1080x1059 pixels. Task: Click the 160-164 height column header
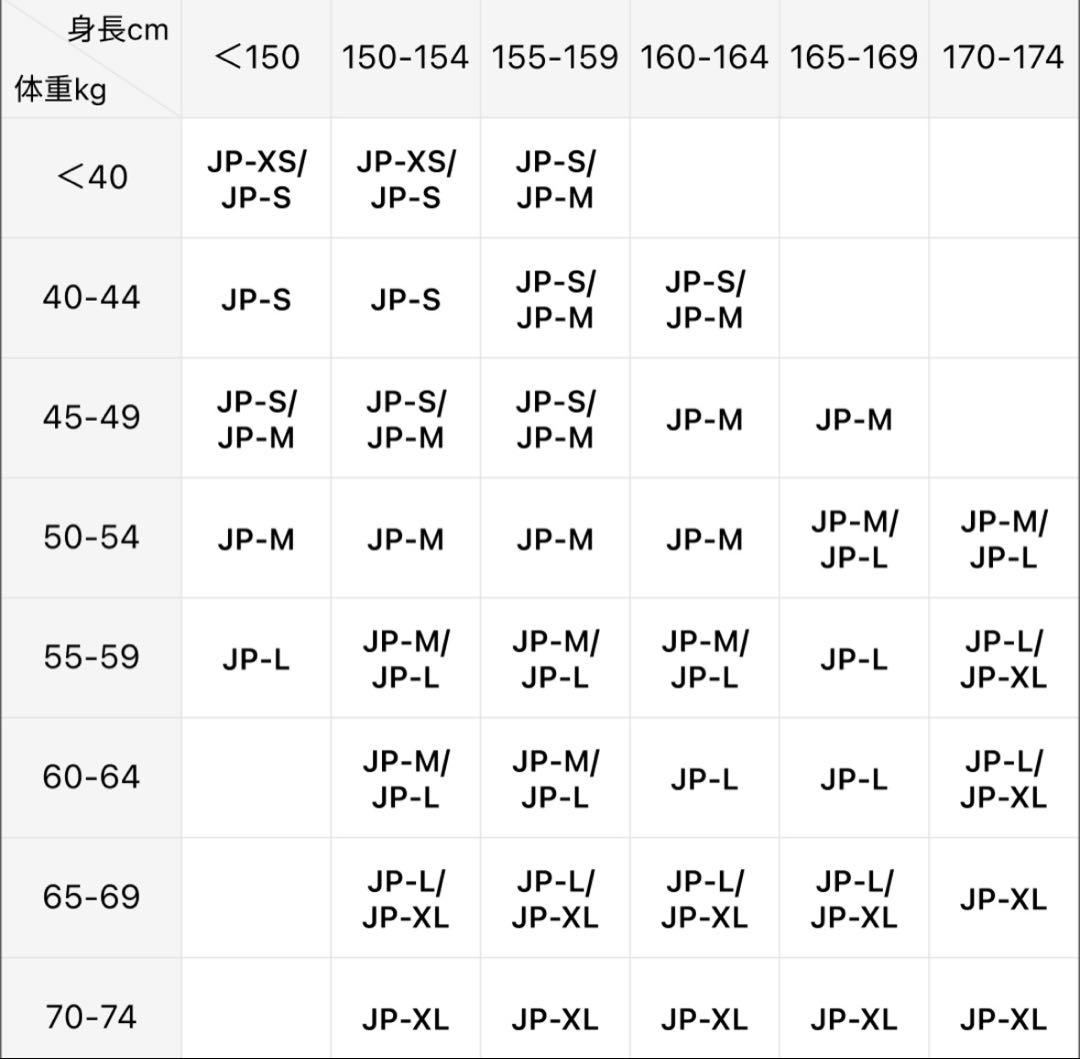coord(704,57)
